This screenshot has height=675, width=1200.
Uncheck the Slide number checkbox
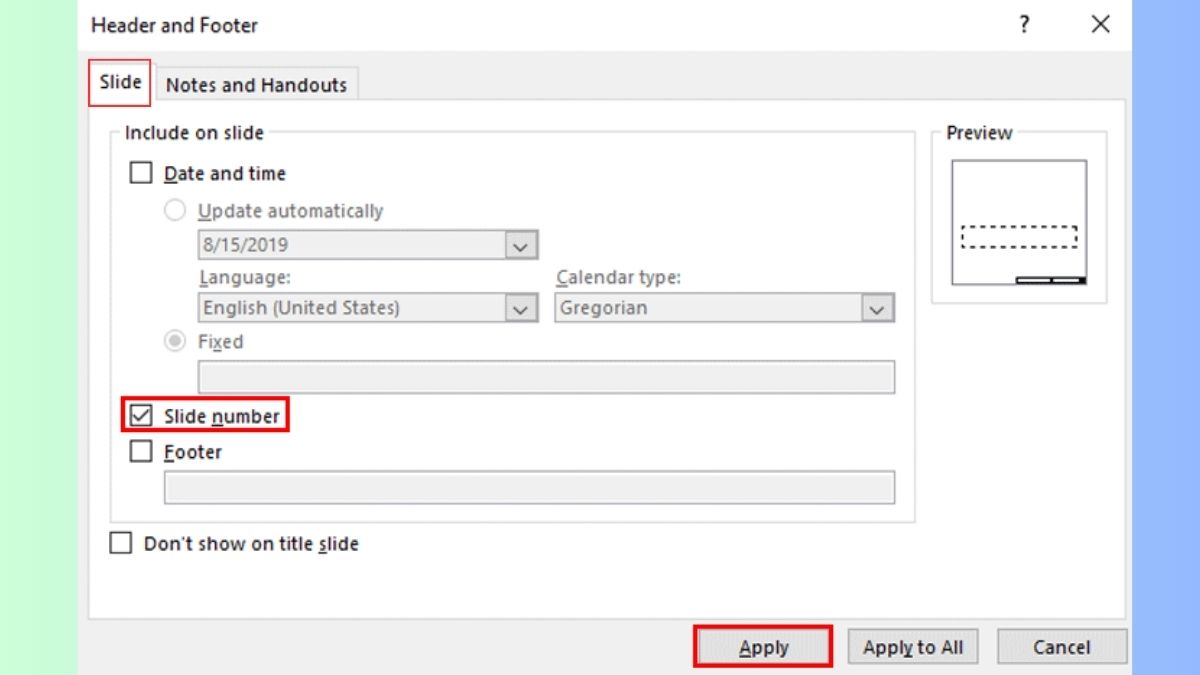click(141, 416)
